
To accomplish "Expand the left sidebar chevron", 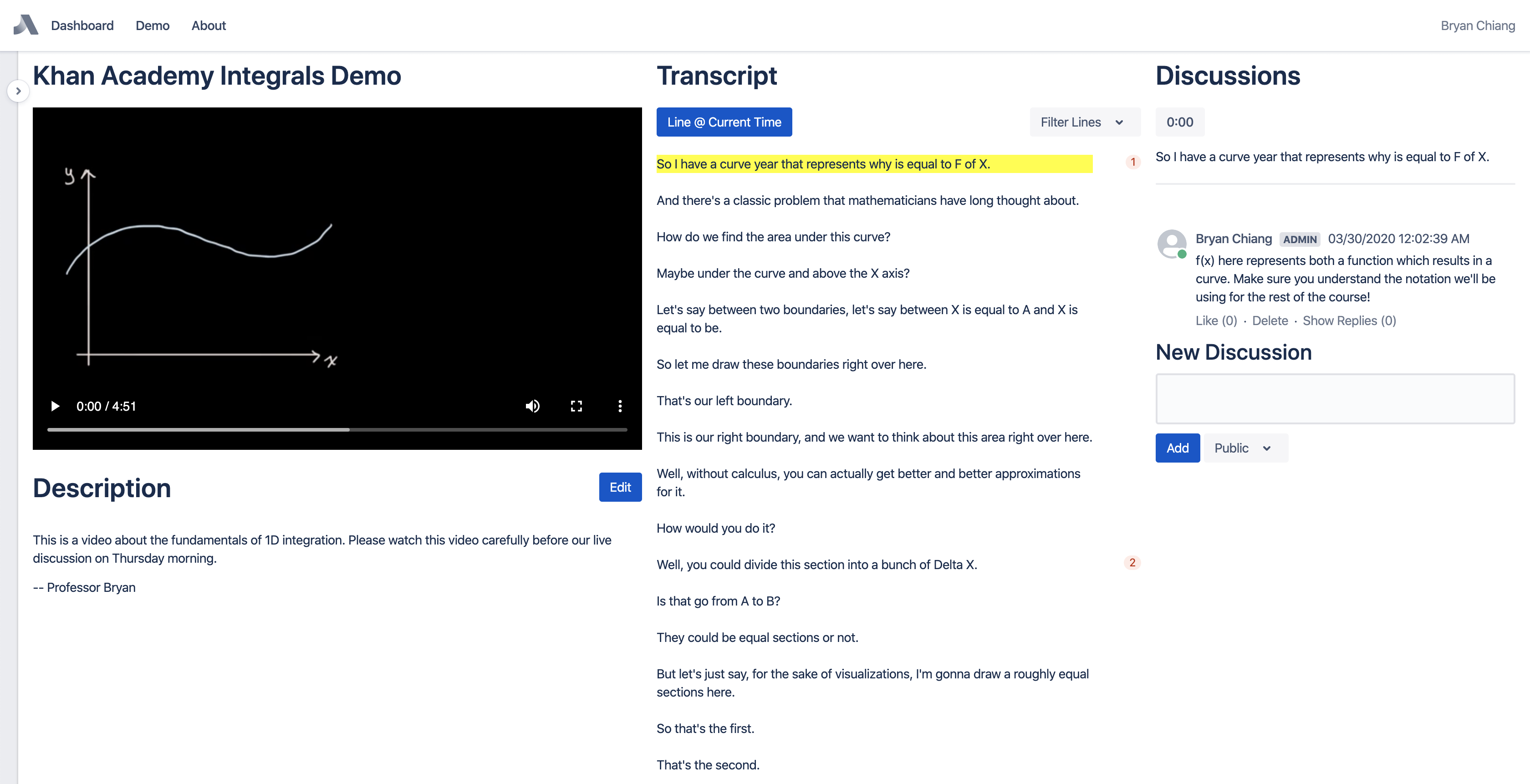I will (18, 91).
